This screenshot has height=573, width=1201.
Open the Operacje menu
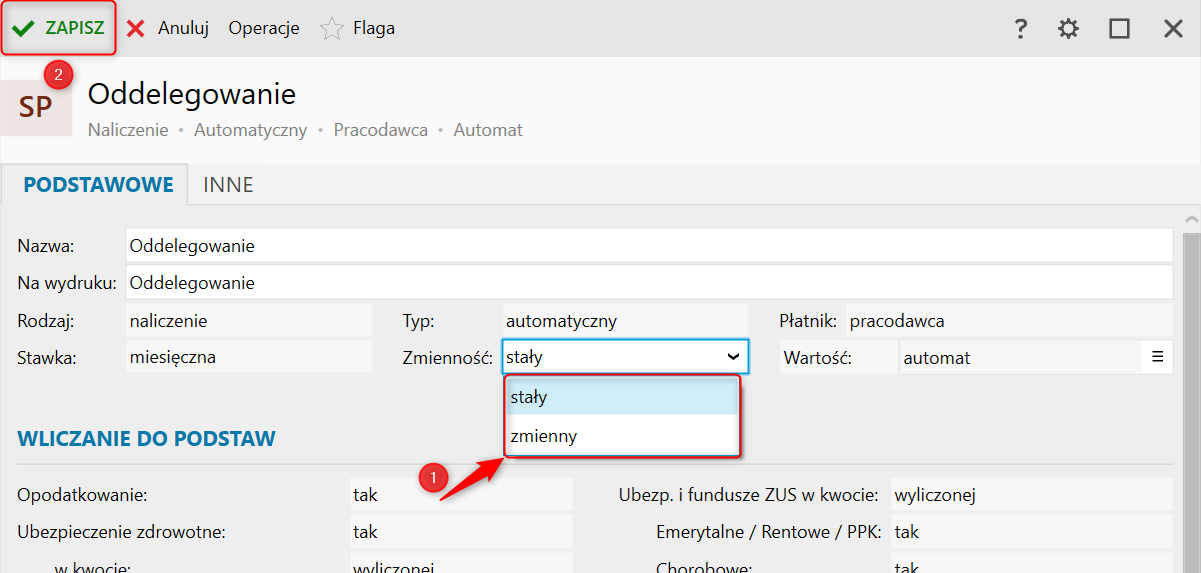(x=264, y=28)
